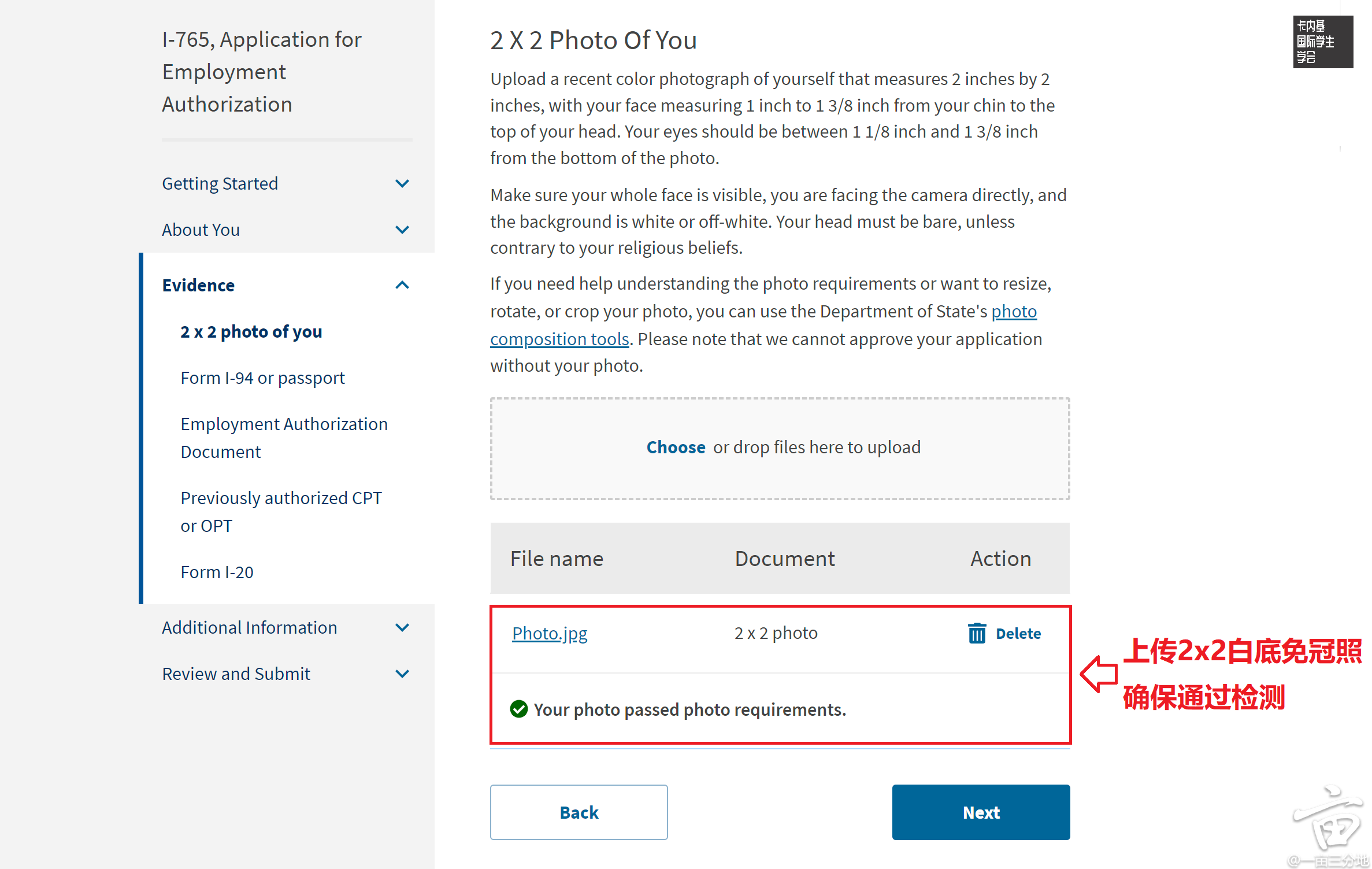Click the Next button
Image resolution: width=1372 pixels, height=869 pixels.
[981, 812]
